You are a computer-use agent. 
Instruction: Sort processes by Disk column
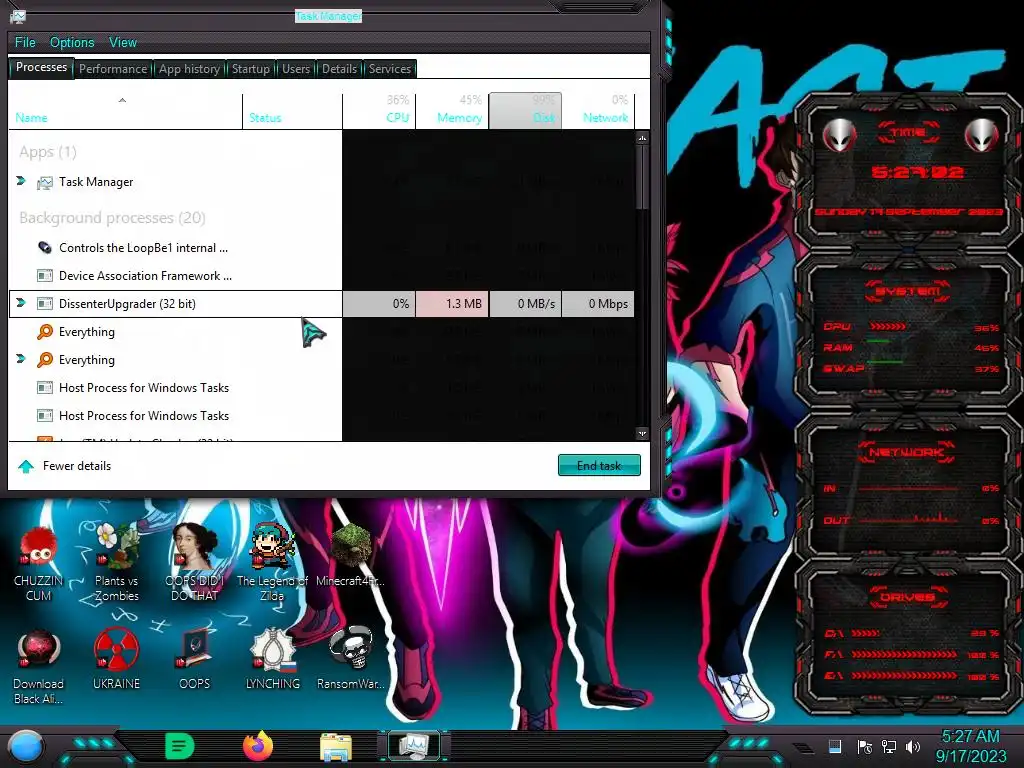[525, 111]
